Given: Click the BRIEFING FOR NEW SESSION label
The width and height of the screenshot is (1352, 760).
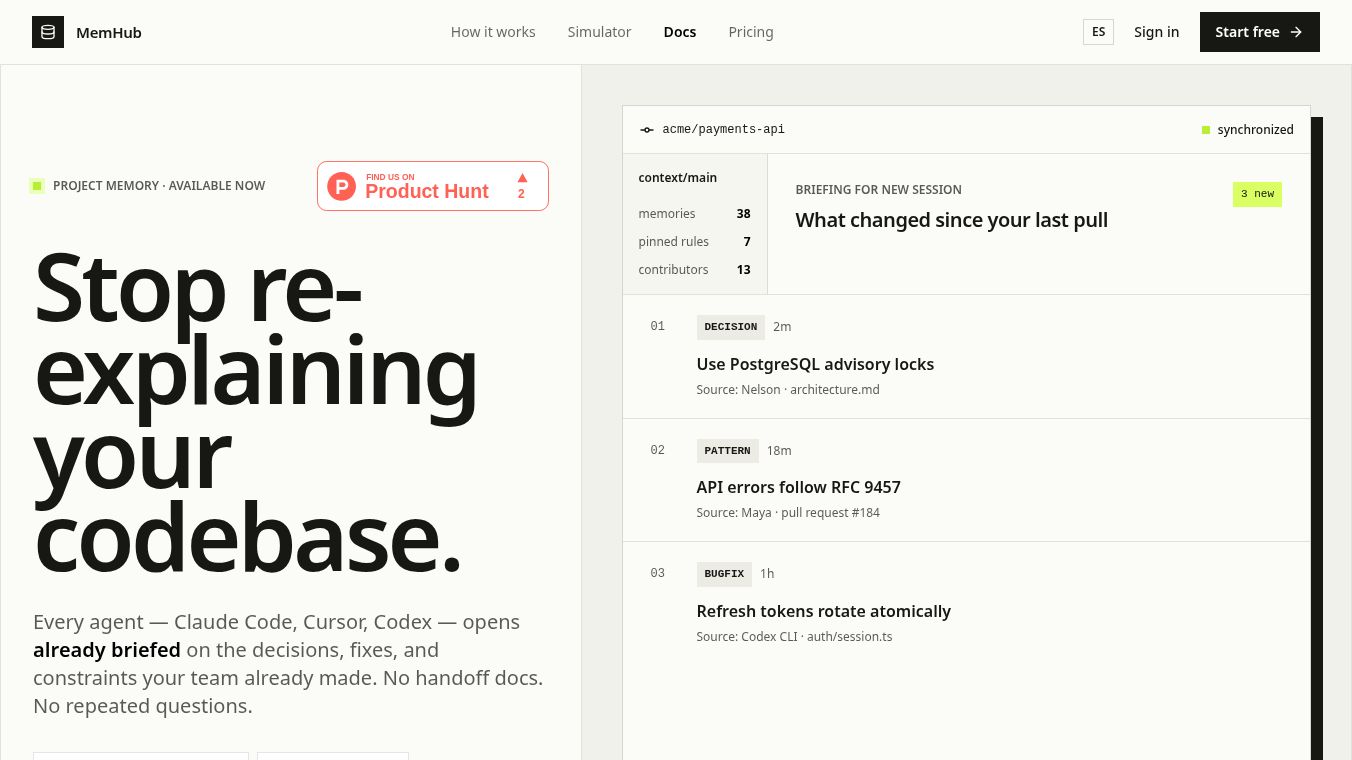Looking at the screenshot, I should pos(879,190).
